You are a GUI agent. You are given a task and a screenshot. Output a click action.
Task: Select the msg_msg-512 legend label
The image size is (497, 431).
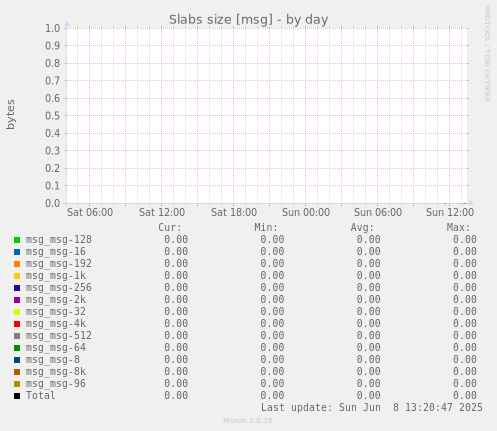59,336
